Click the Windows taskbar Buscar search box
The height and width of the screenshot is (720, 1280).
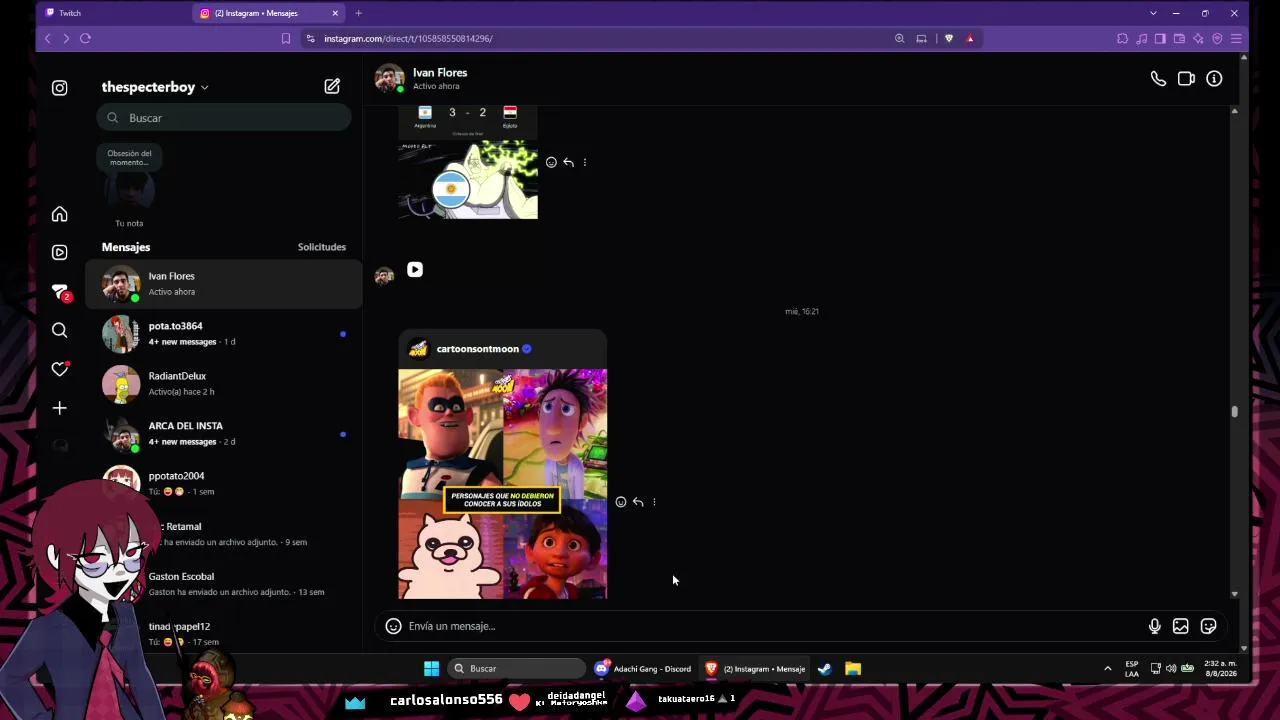[x=516, y=668]
